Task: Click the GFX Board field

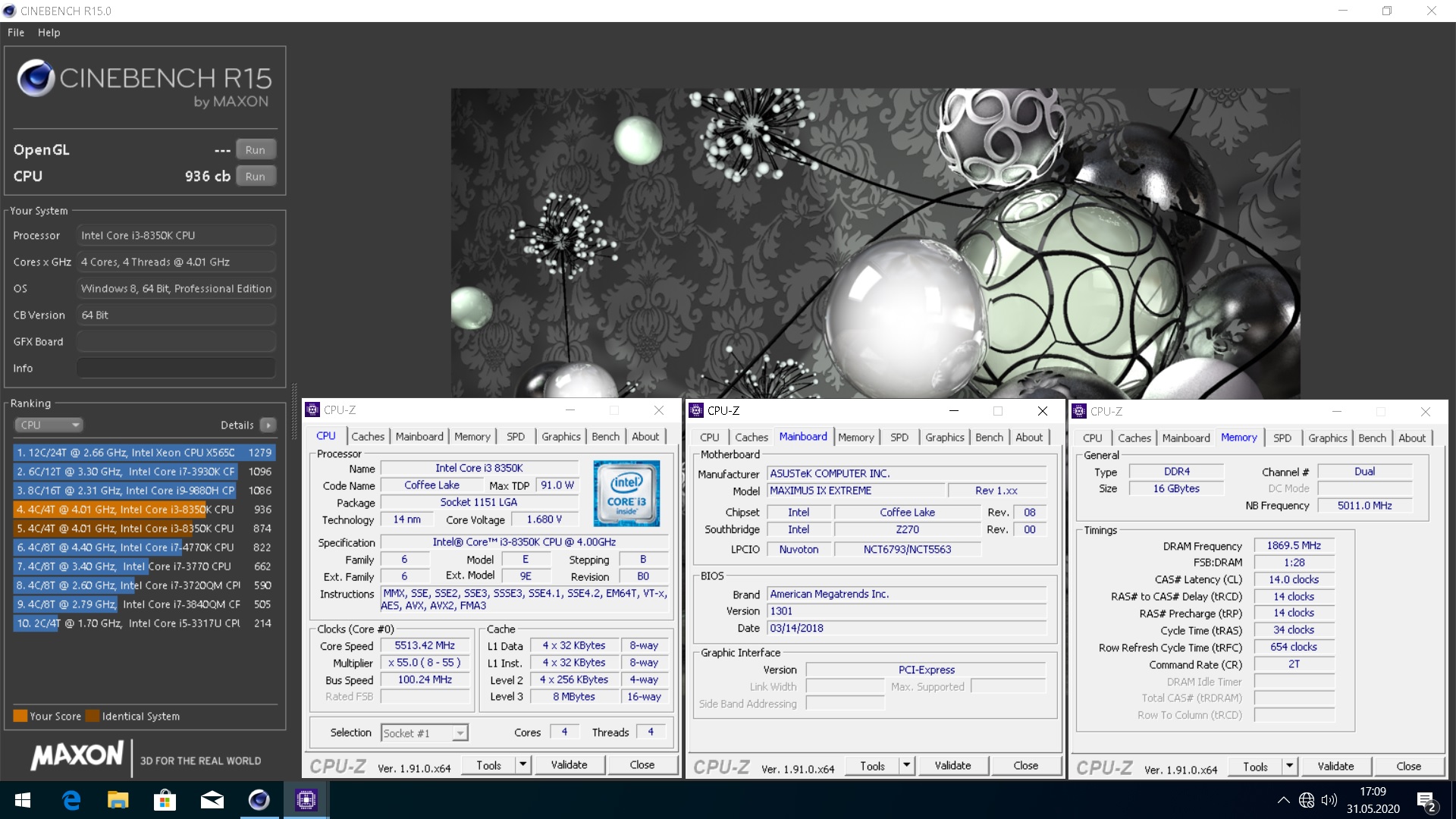Action: 176,341
